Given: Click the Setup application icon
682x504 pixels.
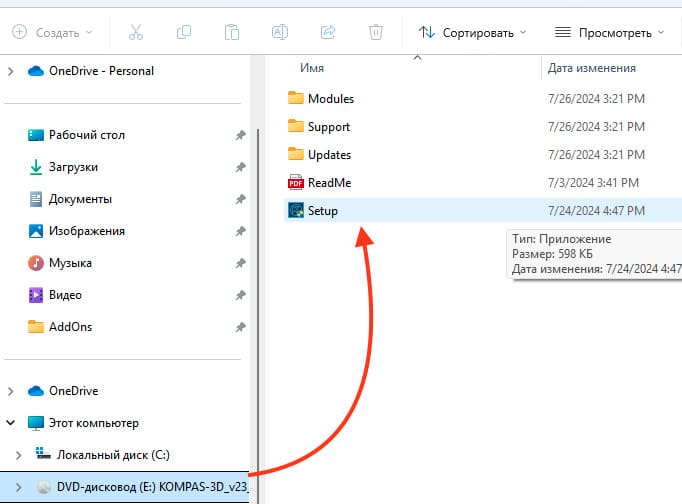Looking at the screenshot, I should (x=296, y=210).
